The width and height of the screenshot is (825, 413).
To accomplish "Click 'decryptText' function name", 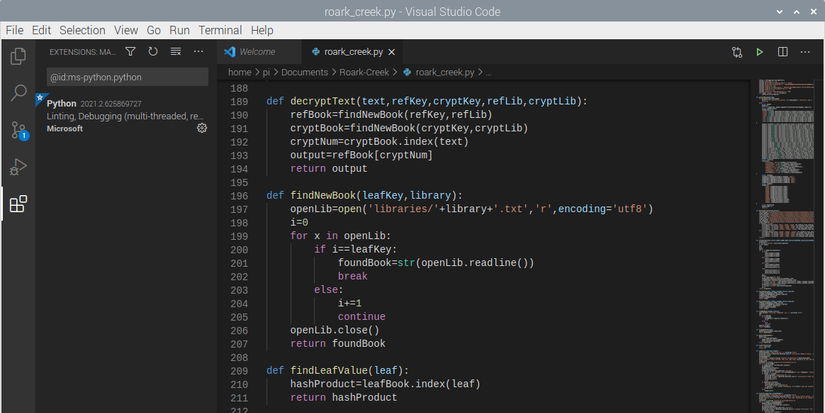I will pos(323,102).
